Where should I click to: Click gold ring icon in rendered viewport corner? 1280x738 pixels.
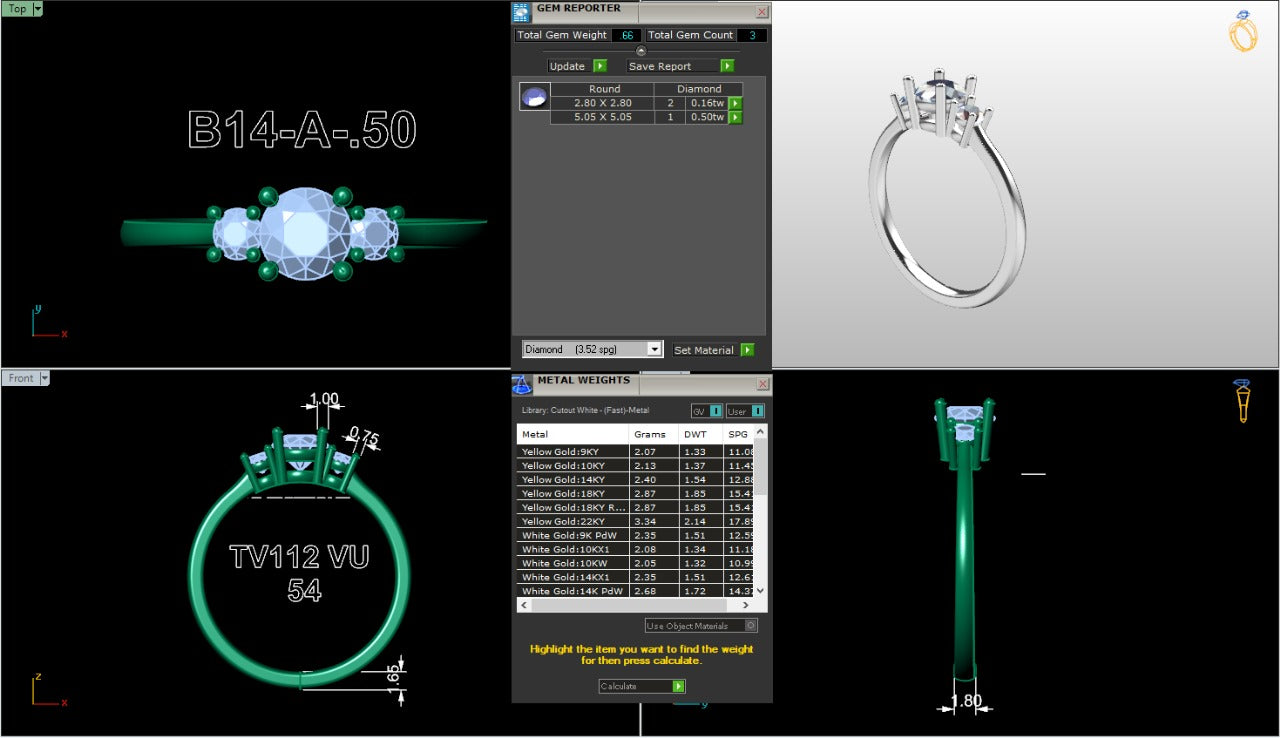coord(1243,31)
